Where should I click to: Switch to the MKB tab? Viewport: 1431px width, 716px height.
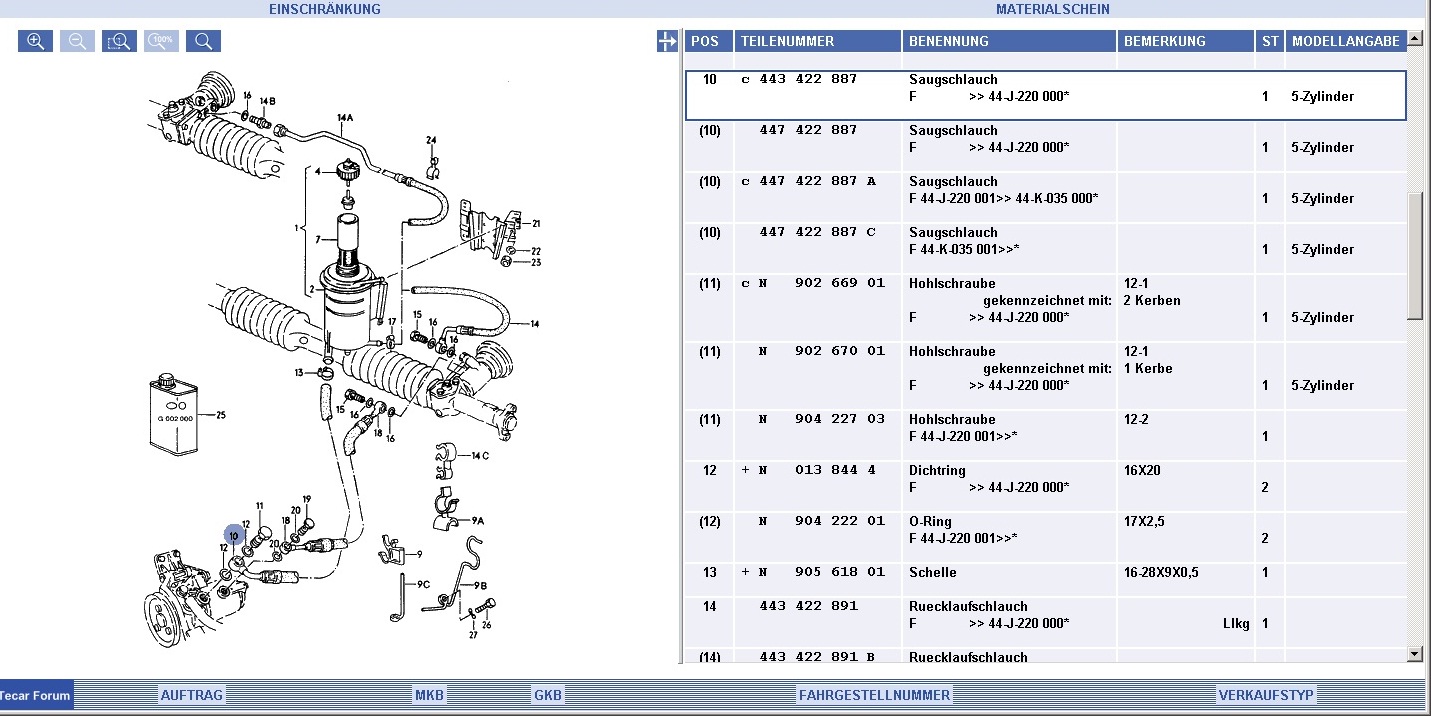(x=429, y=695)
